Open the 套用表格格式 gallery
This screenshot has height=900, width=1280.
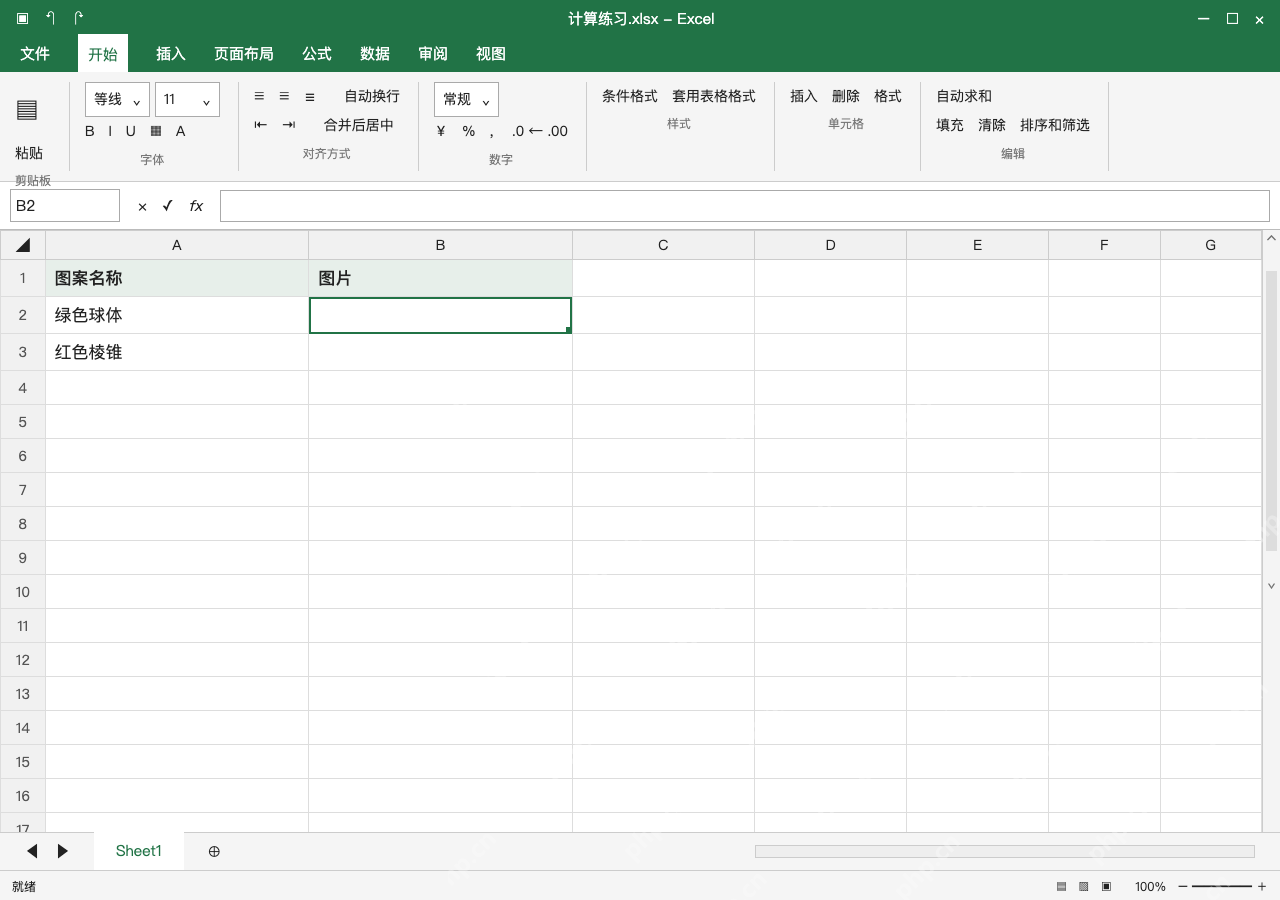(x=714, y=96)
